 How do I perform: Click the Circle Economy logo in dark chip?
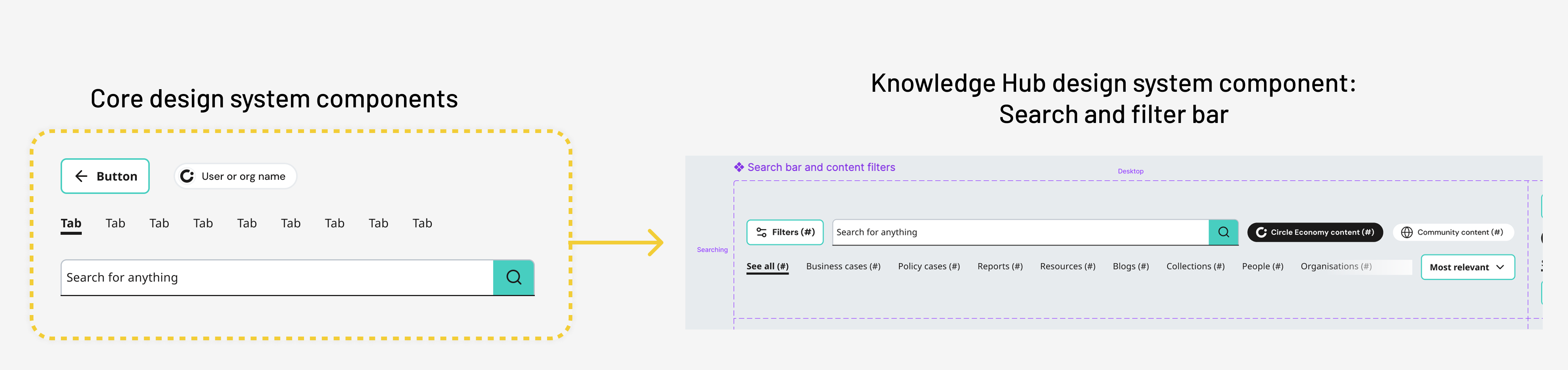point(1261,233)
